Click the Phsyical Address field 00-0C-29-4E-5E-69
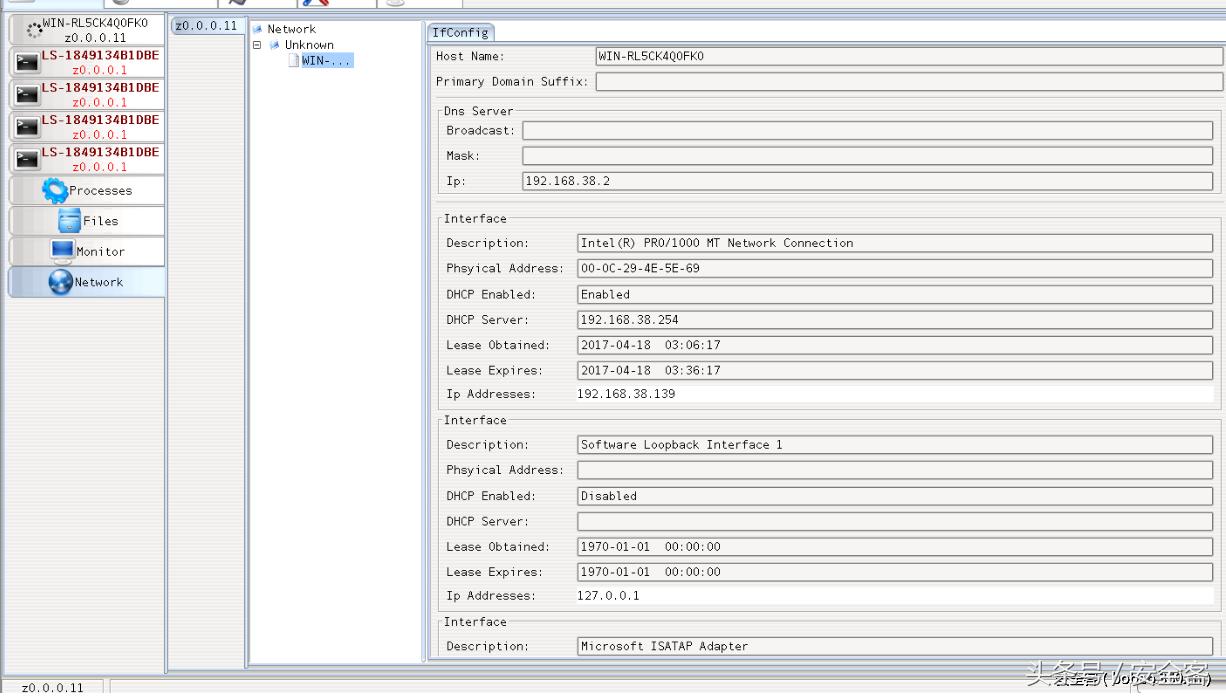Screen dimensions: 1226x697 895,269
